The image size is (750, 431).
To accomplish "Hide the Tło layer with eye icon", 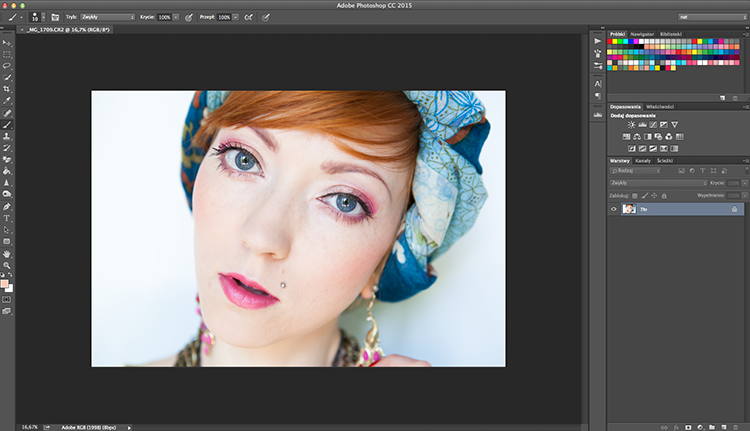I will point(614,209).
